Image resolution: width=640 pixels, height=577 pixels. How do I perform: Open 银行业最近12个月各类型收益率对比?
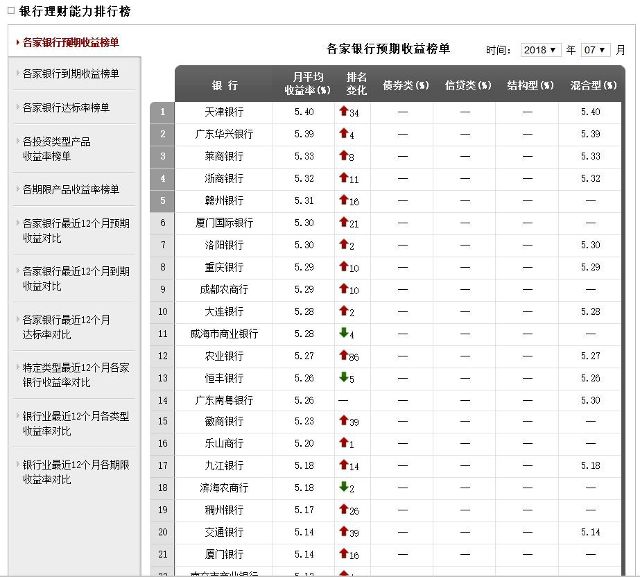click(76, 424)
